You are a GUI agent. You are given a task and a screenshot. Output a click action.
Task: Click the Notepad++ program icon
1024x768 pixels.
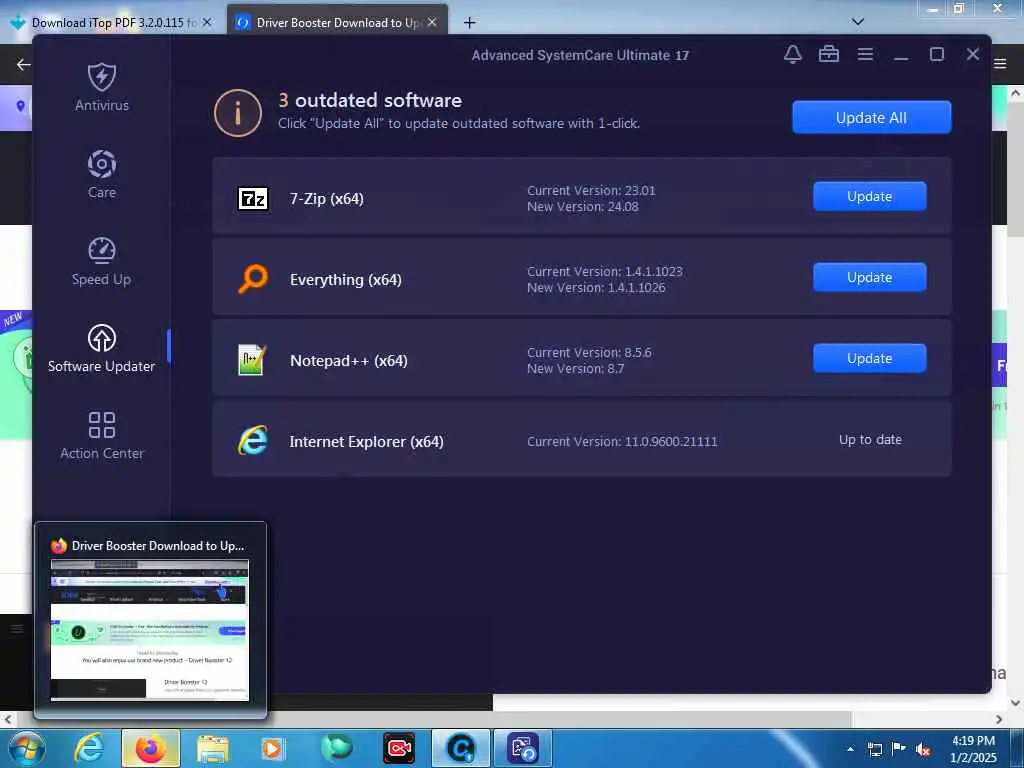point(252,360)
